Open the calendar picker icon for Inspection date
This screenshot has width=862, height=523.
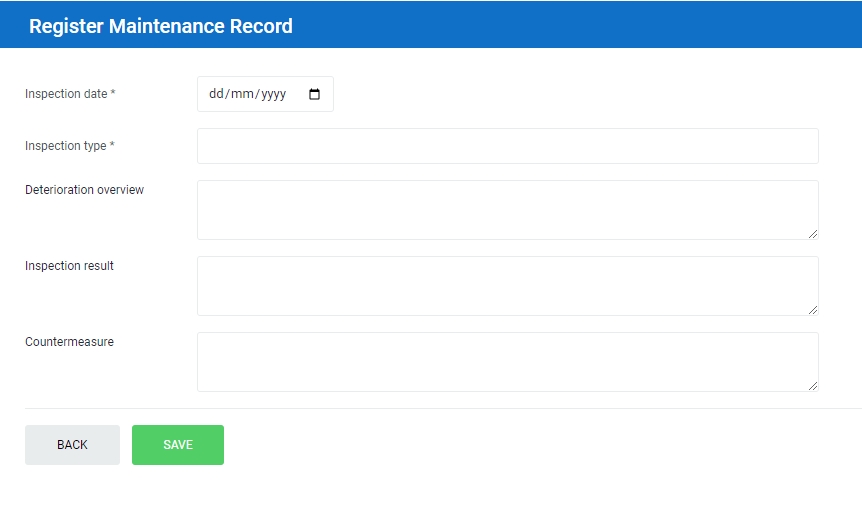pos(314,94)
